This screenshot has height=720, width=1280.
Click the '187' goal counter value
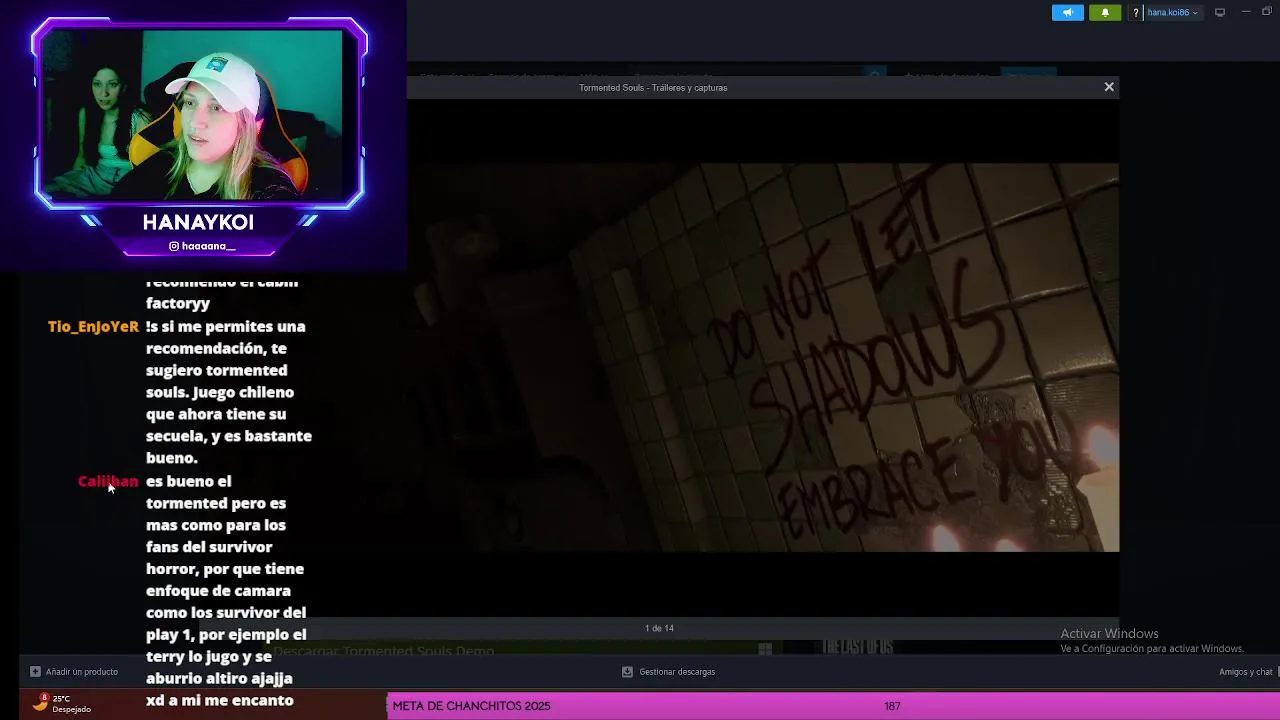tap(892, 706)
